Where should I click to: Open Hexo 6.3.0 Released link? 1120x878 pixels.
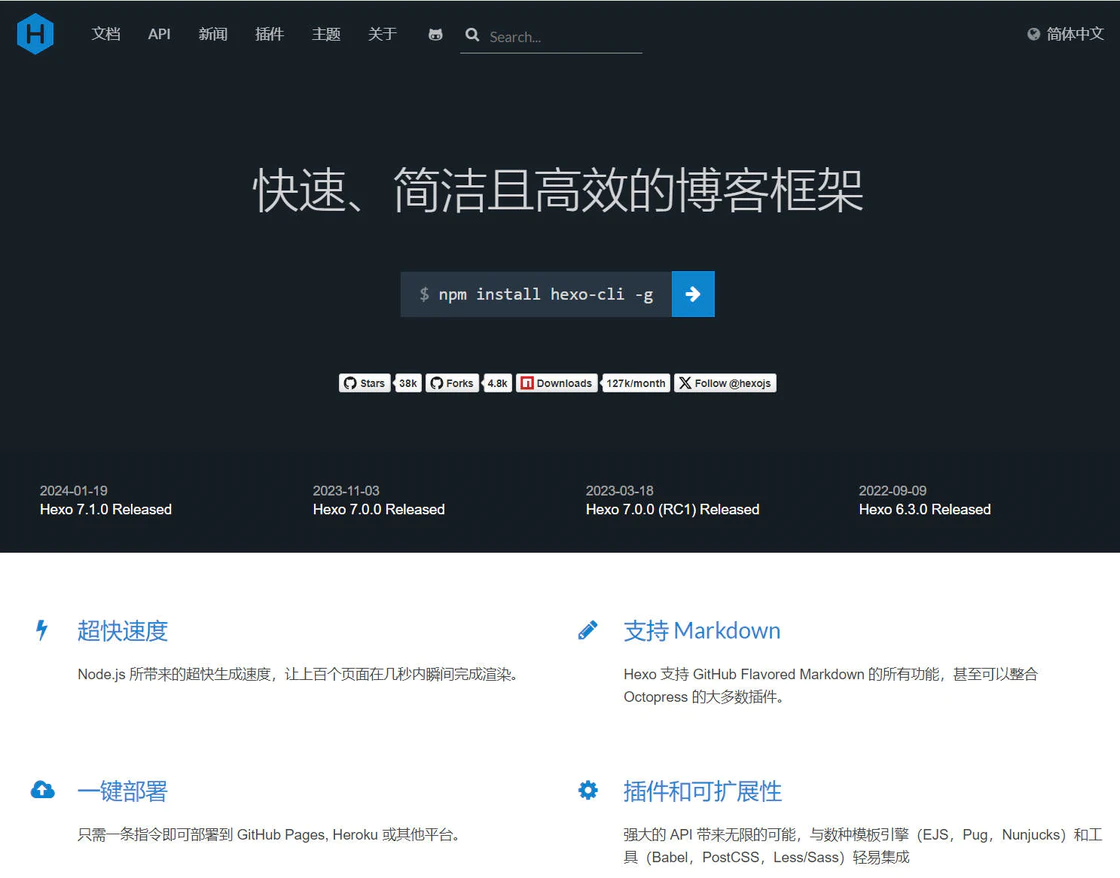tap(924, 509)
